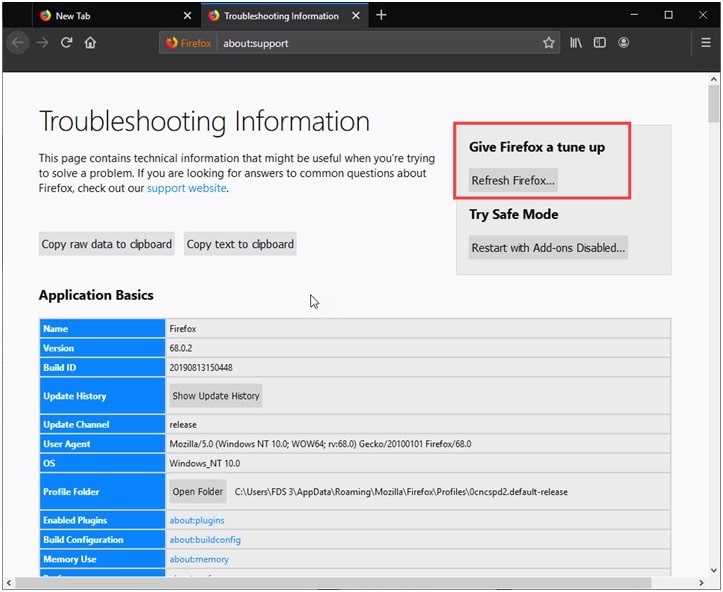Bookmark this page with the star icon
The width and height of the screenshot is (723, 592).
548,43
